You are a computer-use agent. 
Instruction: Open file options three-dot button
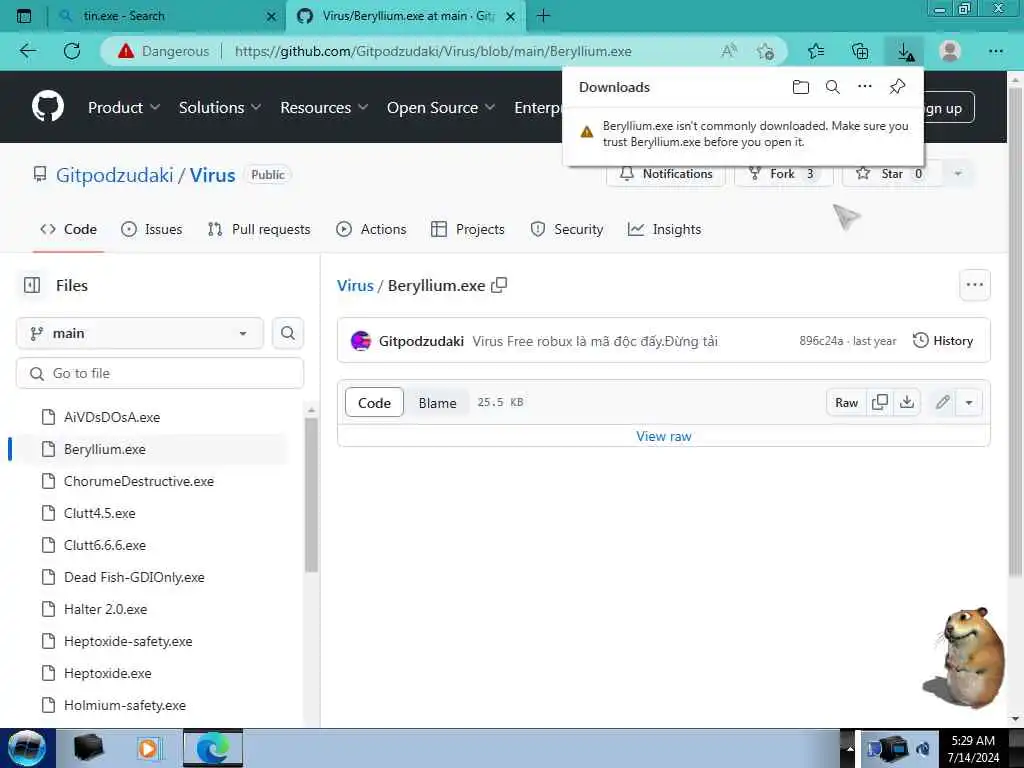tap(974, 285)
